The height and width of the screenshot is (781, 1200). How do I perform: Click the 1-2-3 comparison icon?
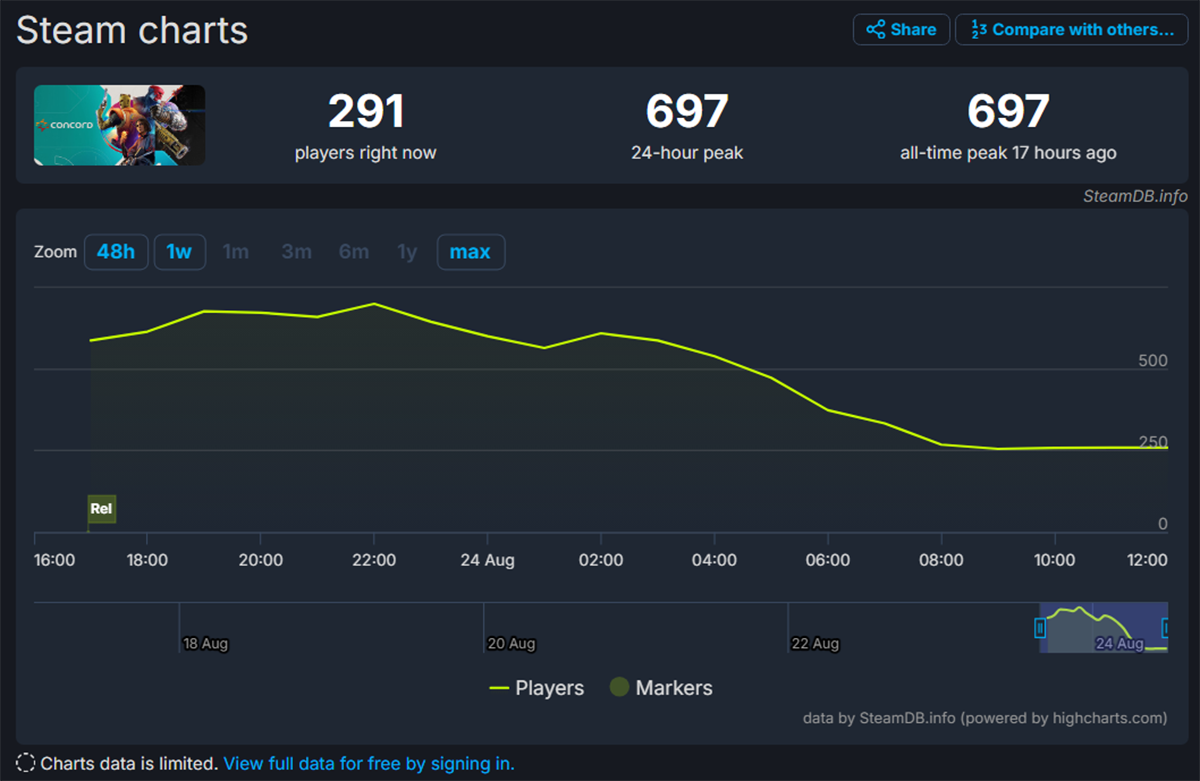pyautogui.click(x=978, y=29)
